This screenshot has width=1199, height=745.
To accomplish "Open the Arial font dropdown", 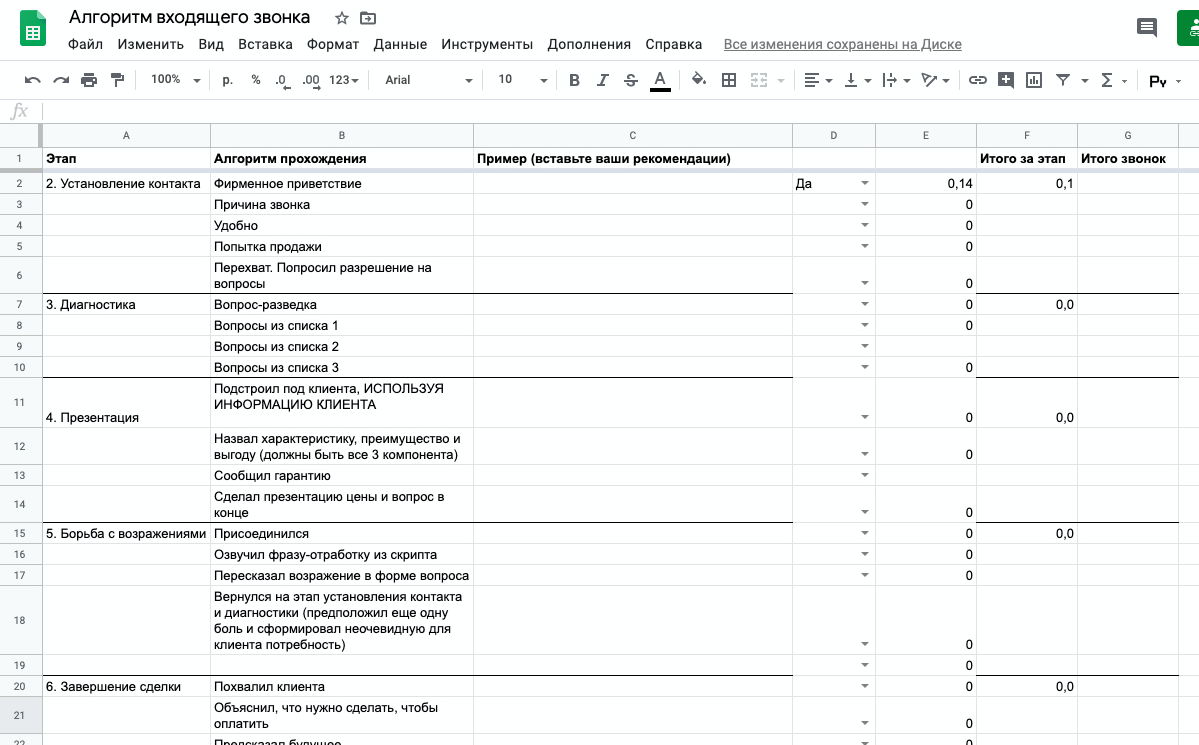I will (x=428, y=80).
